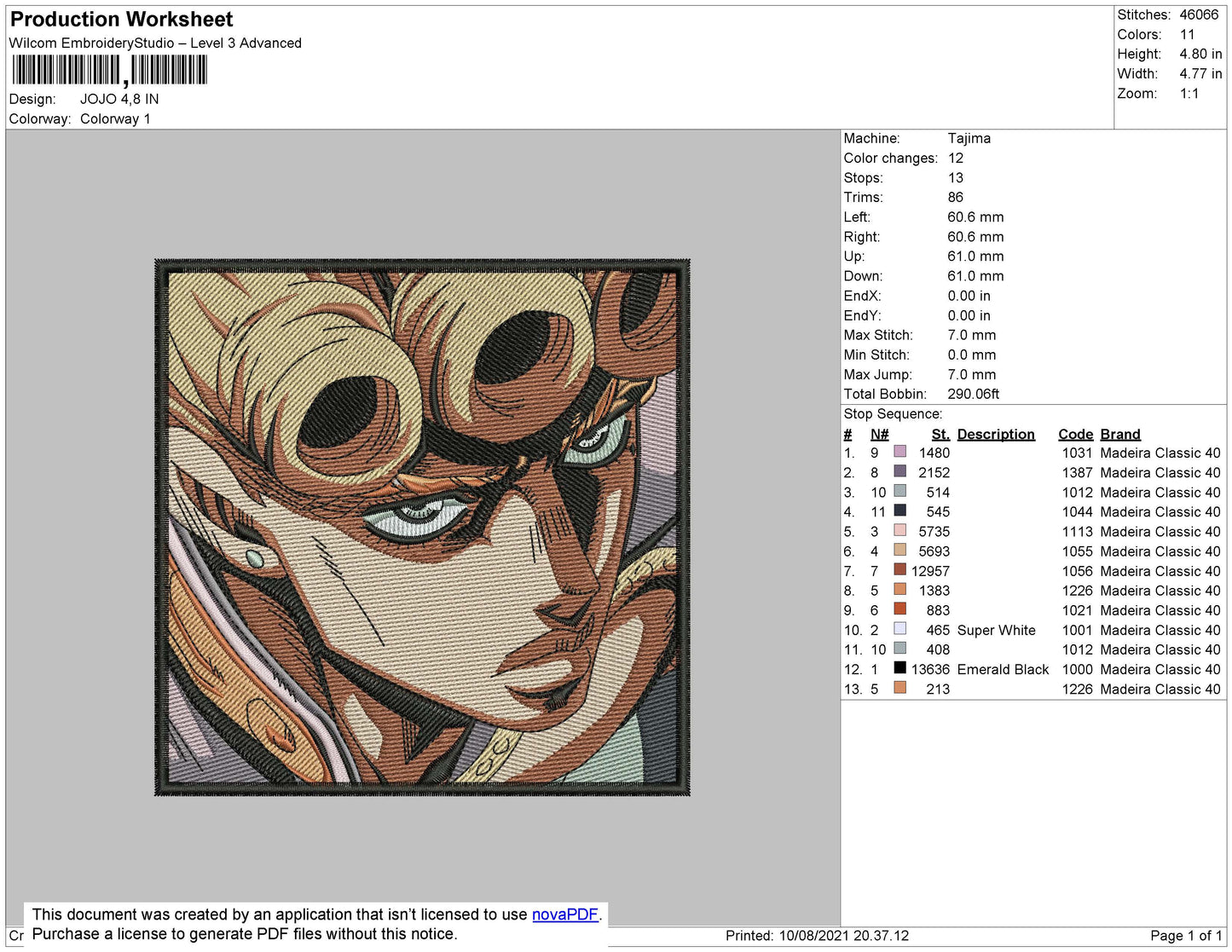Click the color changes value 12
The height and width of the screenshot is (952, 1232).
pos(956,158)
